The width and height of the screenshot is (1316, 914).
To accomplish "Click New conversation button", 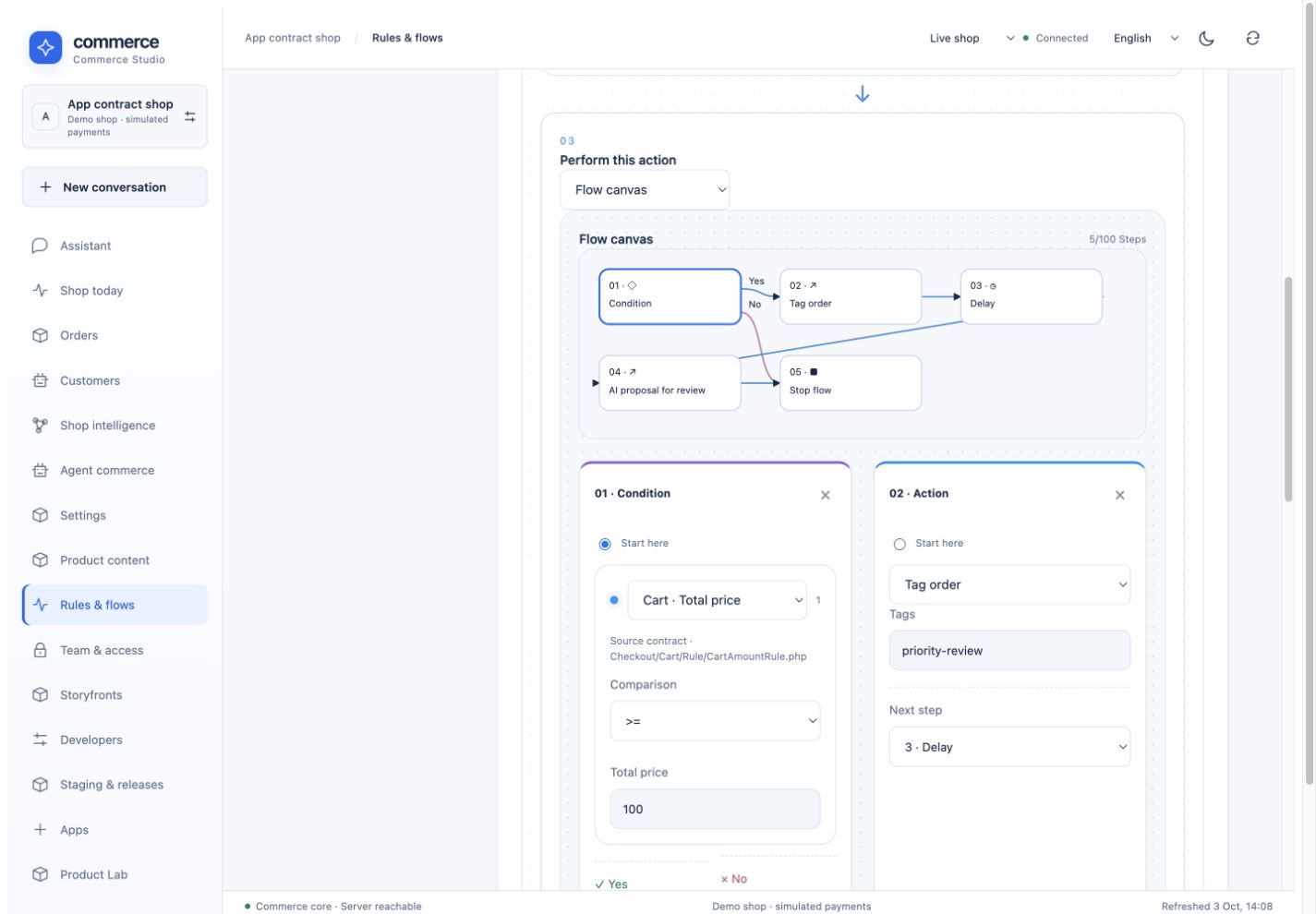I will tap(115, 186).
